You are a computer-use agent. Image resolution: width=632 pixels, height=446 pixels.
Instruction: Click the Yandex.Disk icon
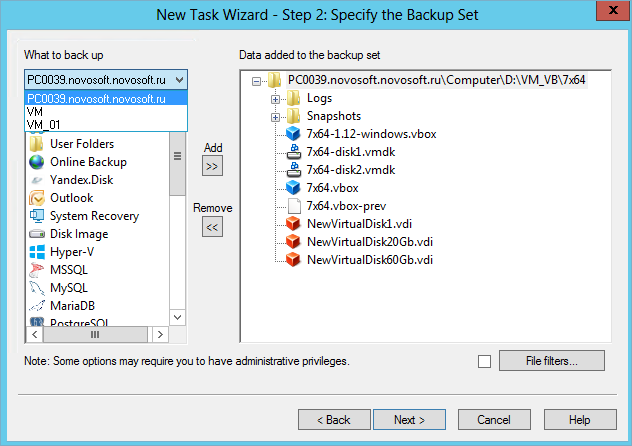[37, 180]
